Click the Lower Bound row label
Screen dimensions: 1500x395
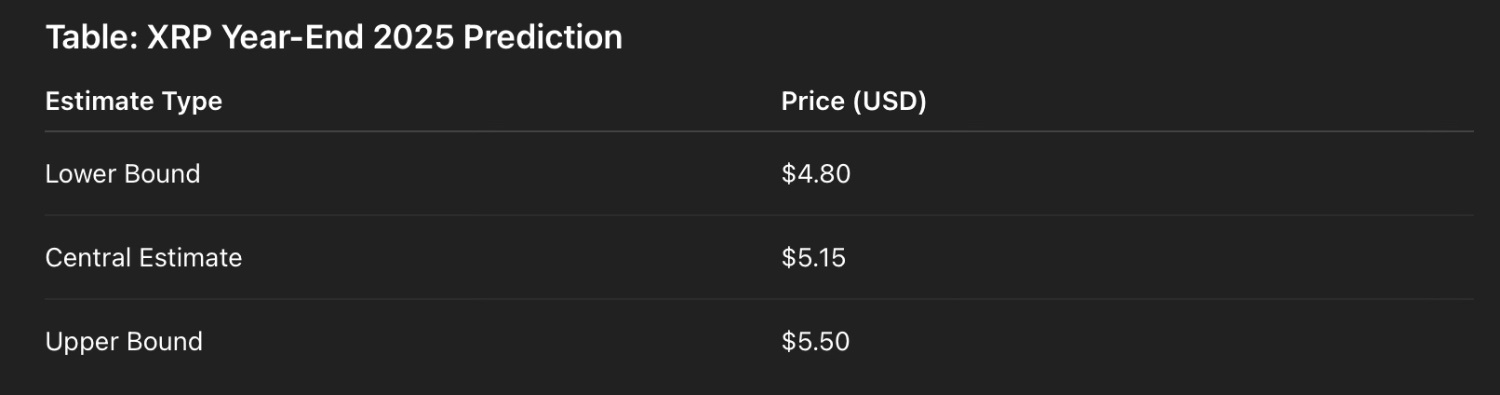point(123,173)
